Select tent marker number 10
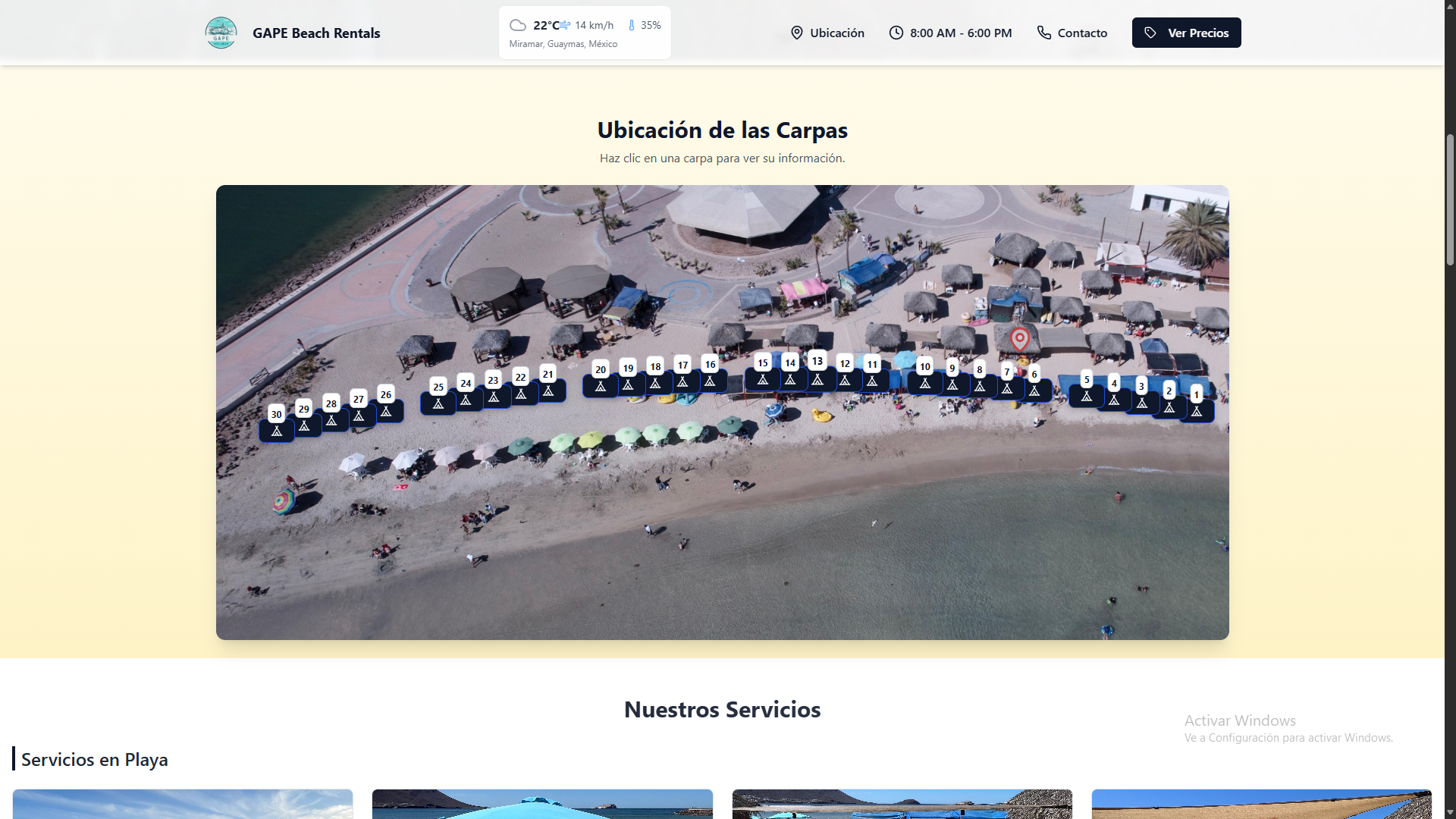Screen dimensions: 1456x819 (x=925, y=382)
